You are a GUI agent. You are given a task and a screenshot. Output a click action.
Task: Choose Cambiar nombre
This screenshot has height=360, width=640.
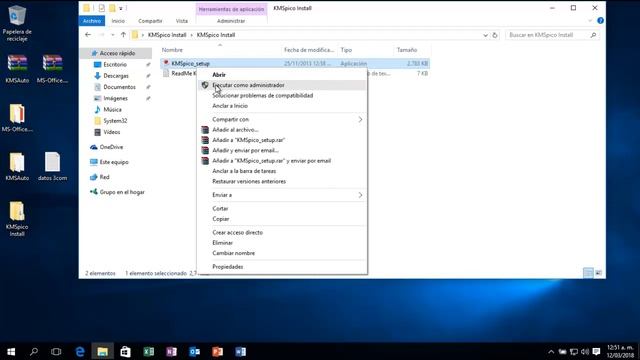click(x=282, y=253)
